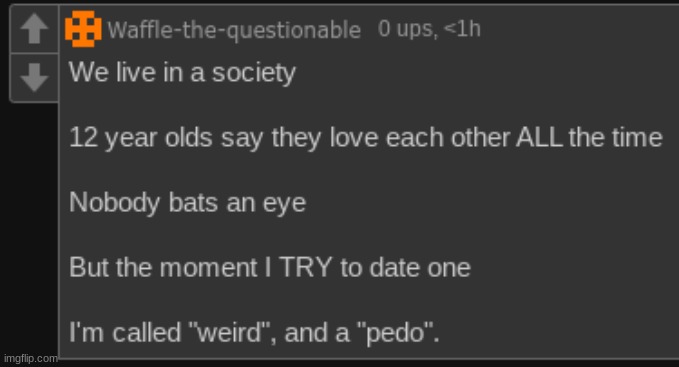
Task: Open the orange pixel avatar icon
Action: click(83, 29)
